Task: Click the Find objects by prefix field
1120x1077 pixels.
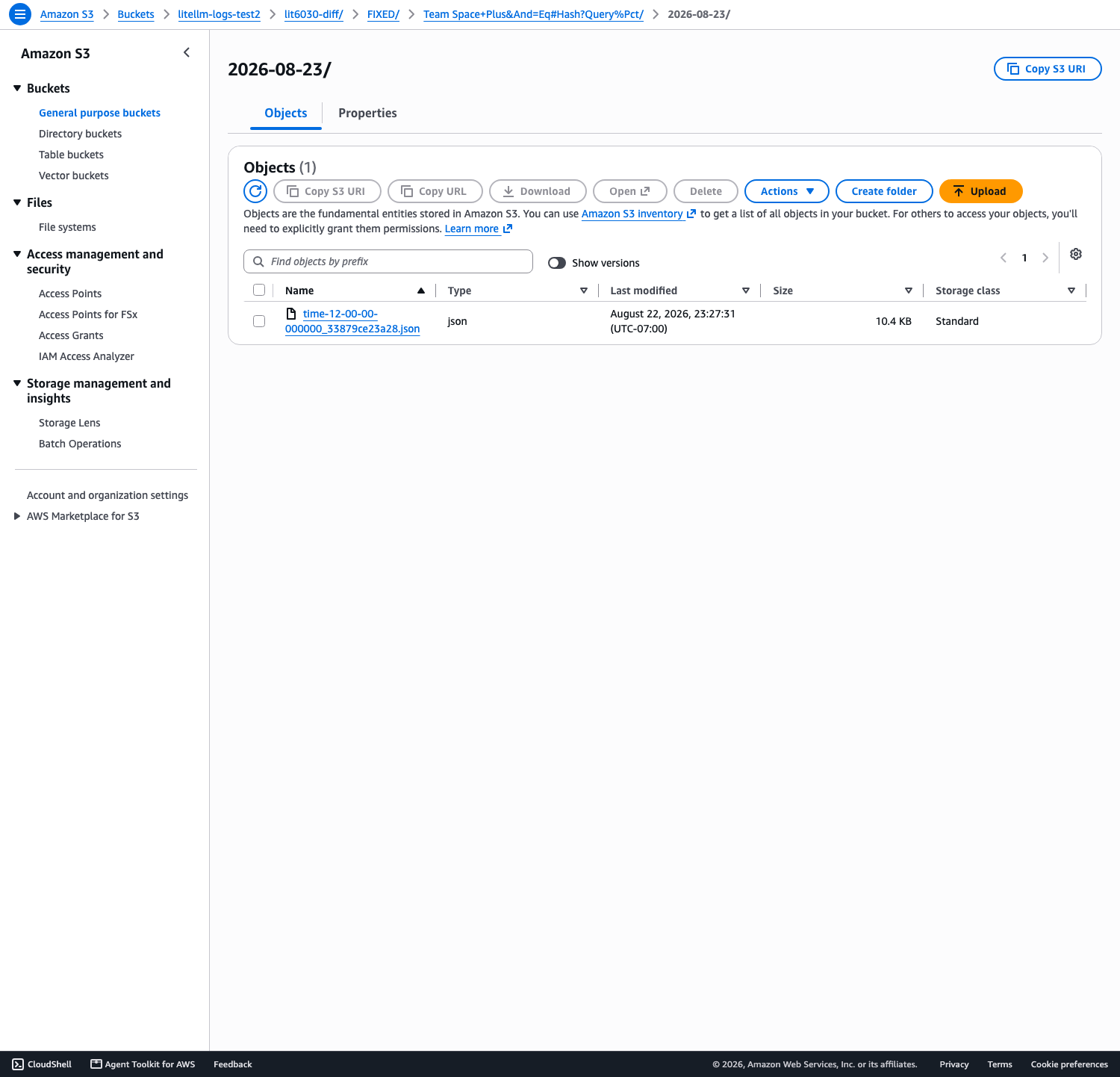Action: click(388, 261)
